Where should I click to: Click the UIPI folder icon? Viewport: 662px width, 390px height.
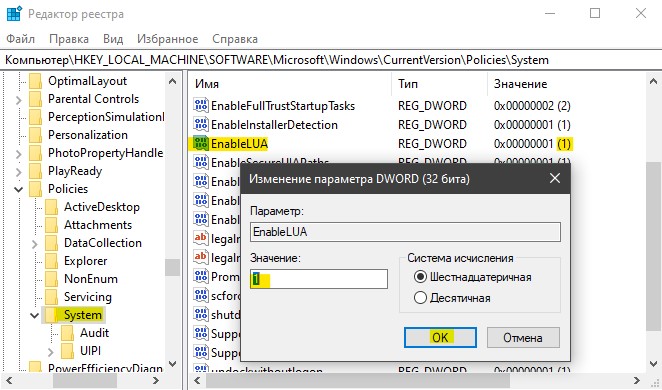tap(68, 351)
